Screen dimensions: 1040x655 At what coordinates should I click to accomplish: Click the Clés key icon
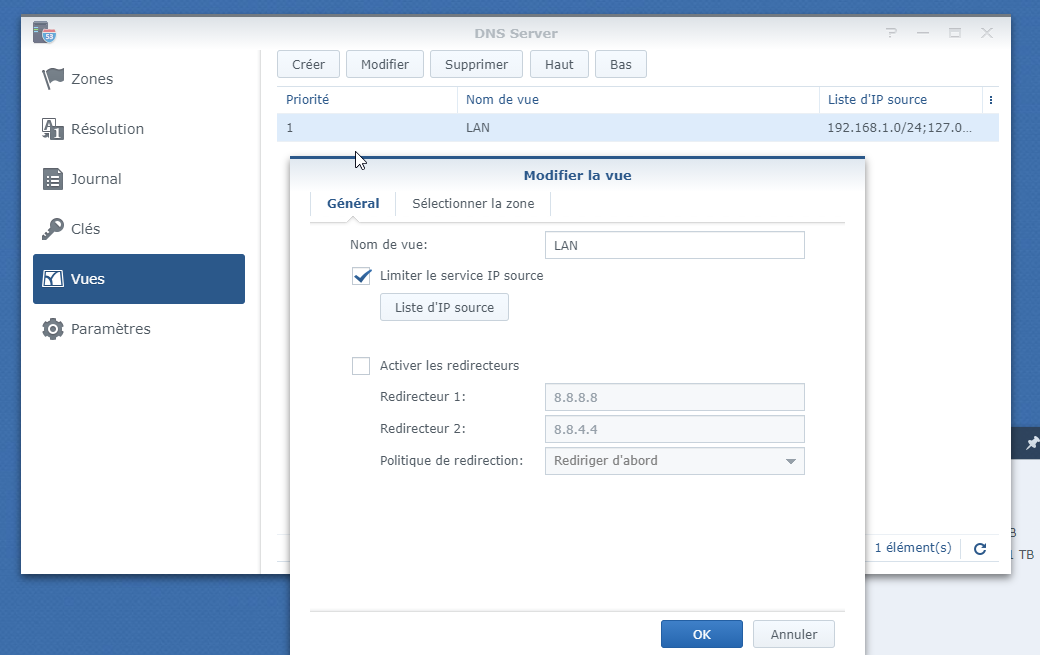[53, 229]
